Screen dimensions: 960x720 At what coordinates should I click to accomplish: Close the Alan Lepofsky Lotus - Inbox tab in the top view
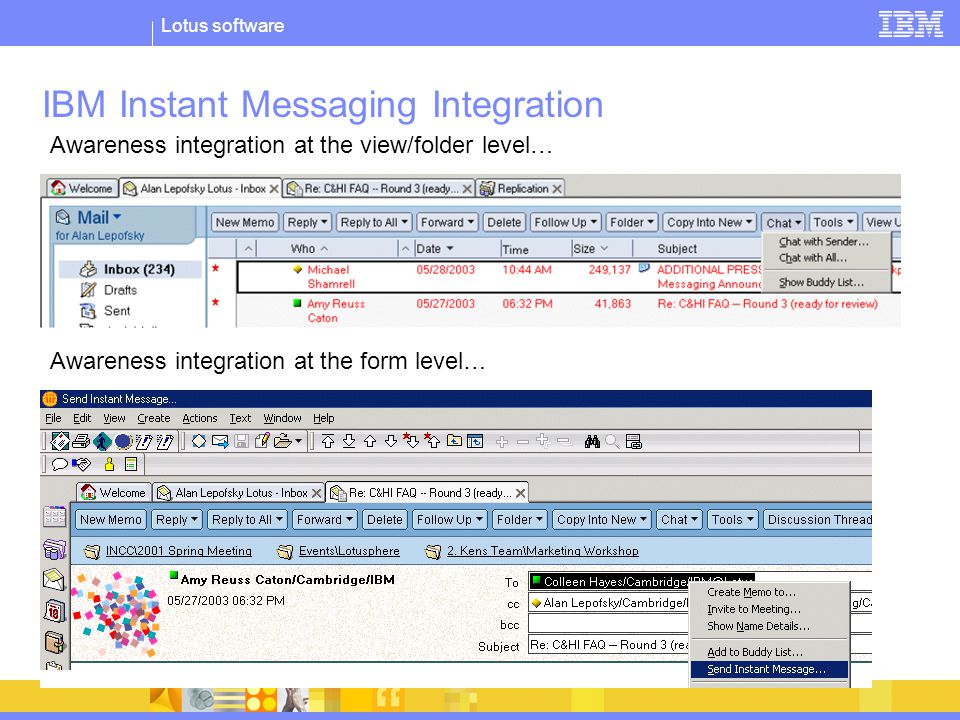[274, 189]
